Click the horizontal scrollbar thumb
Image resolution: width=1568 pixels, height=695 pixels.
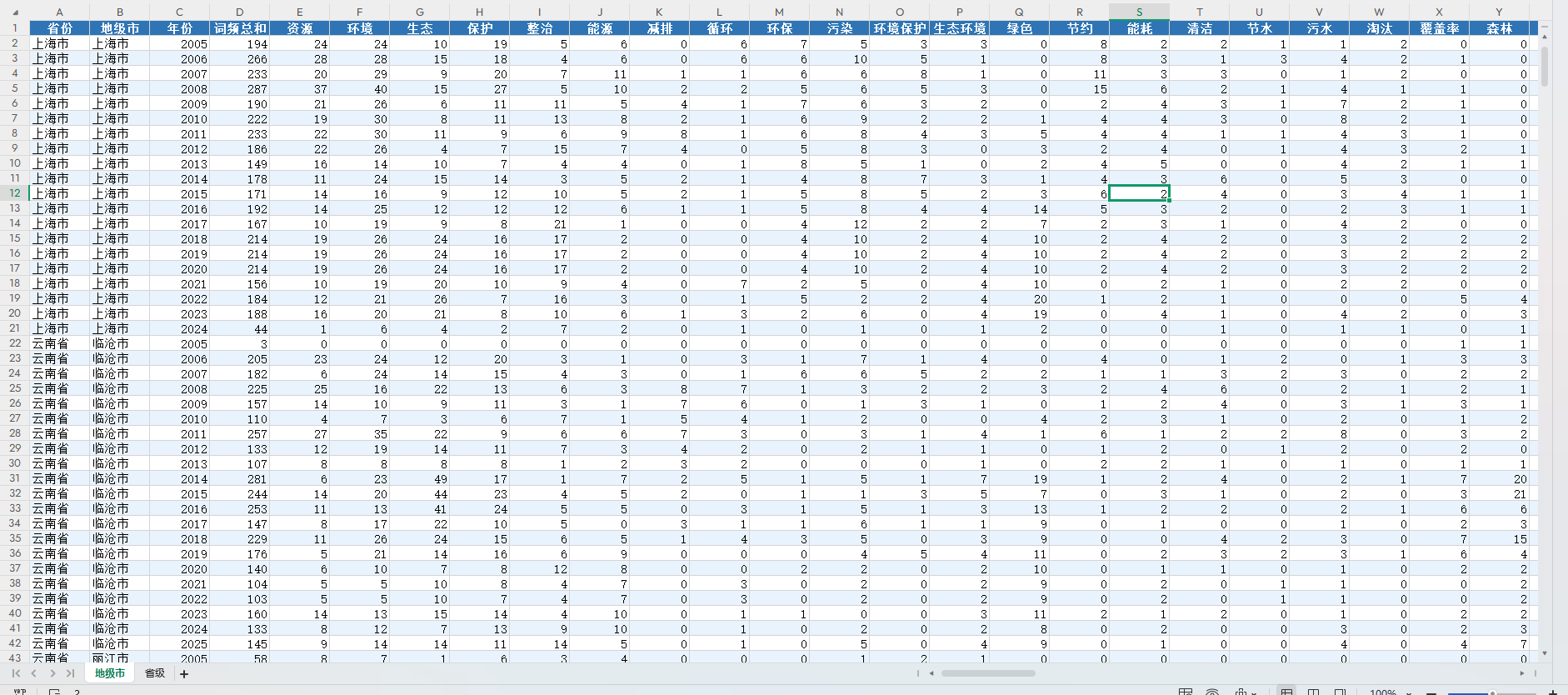(988, 673)
